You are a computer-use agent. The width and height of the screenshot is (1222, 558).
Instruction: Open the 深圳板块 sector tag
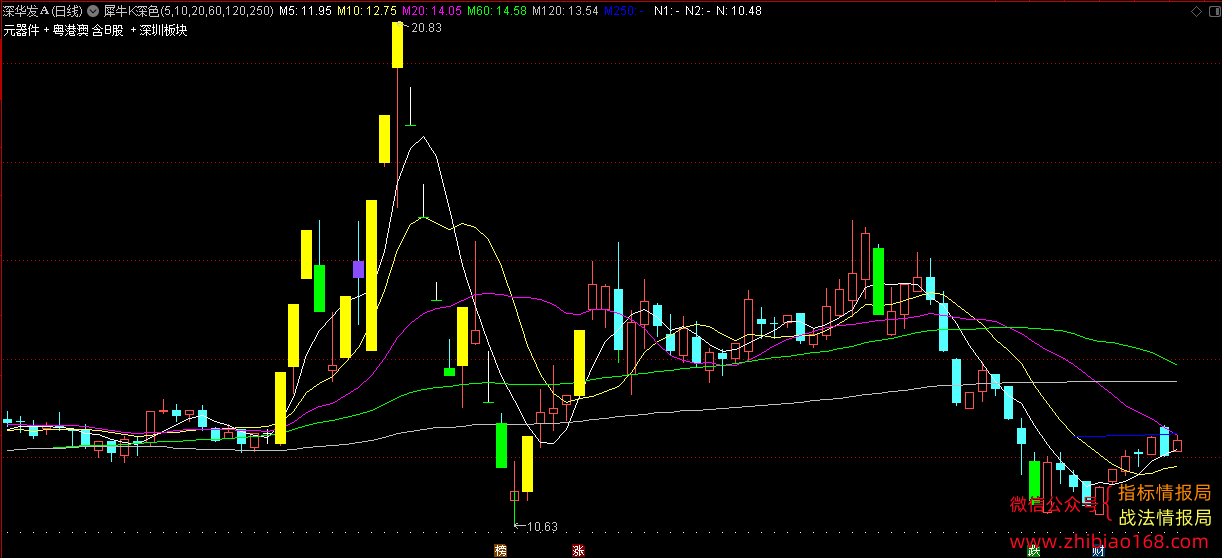164,30
